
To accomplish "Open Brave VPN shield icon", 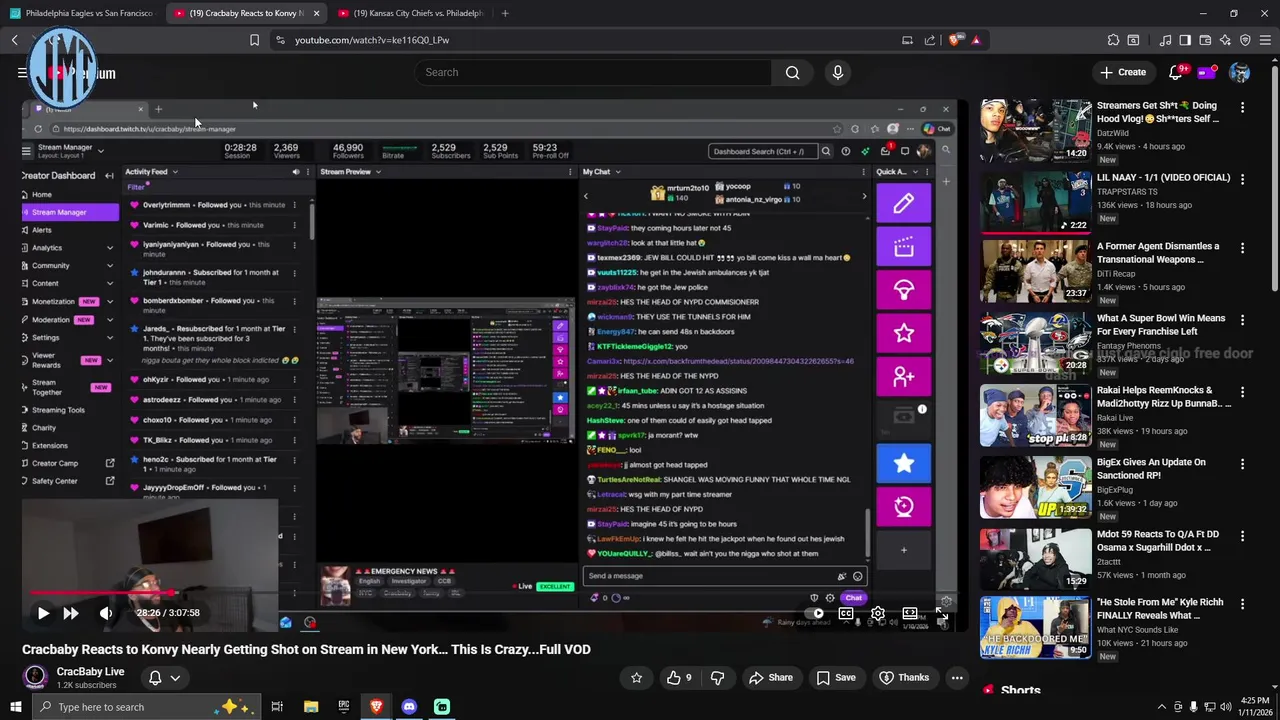I will pos(1245,40).
